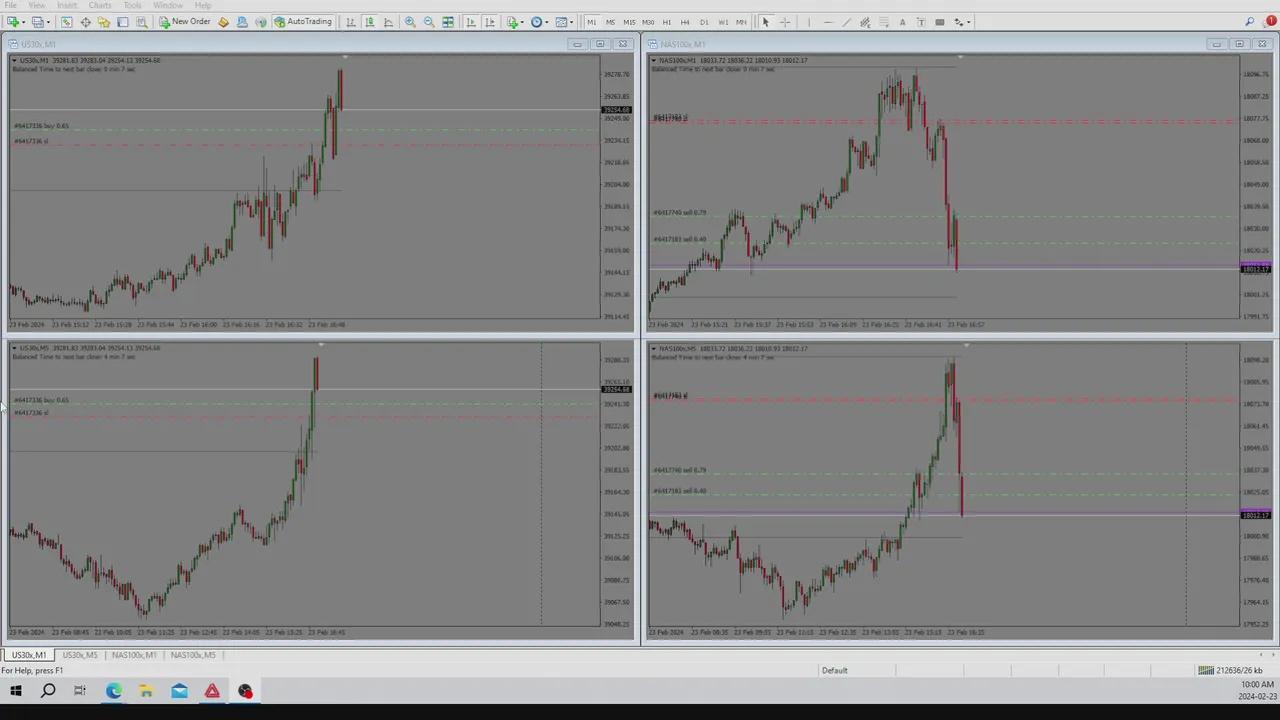Select the equidistant channel tool

pos(865,22)
